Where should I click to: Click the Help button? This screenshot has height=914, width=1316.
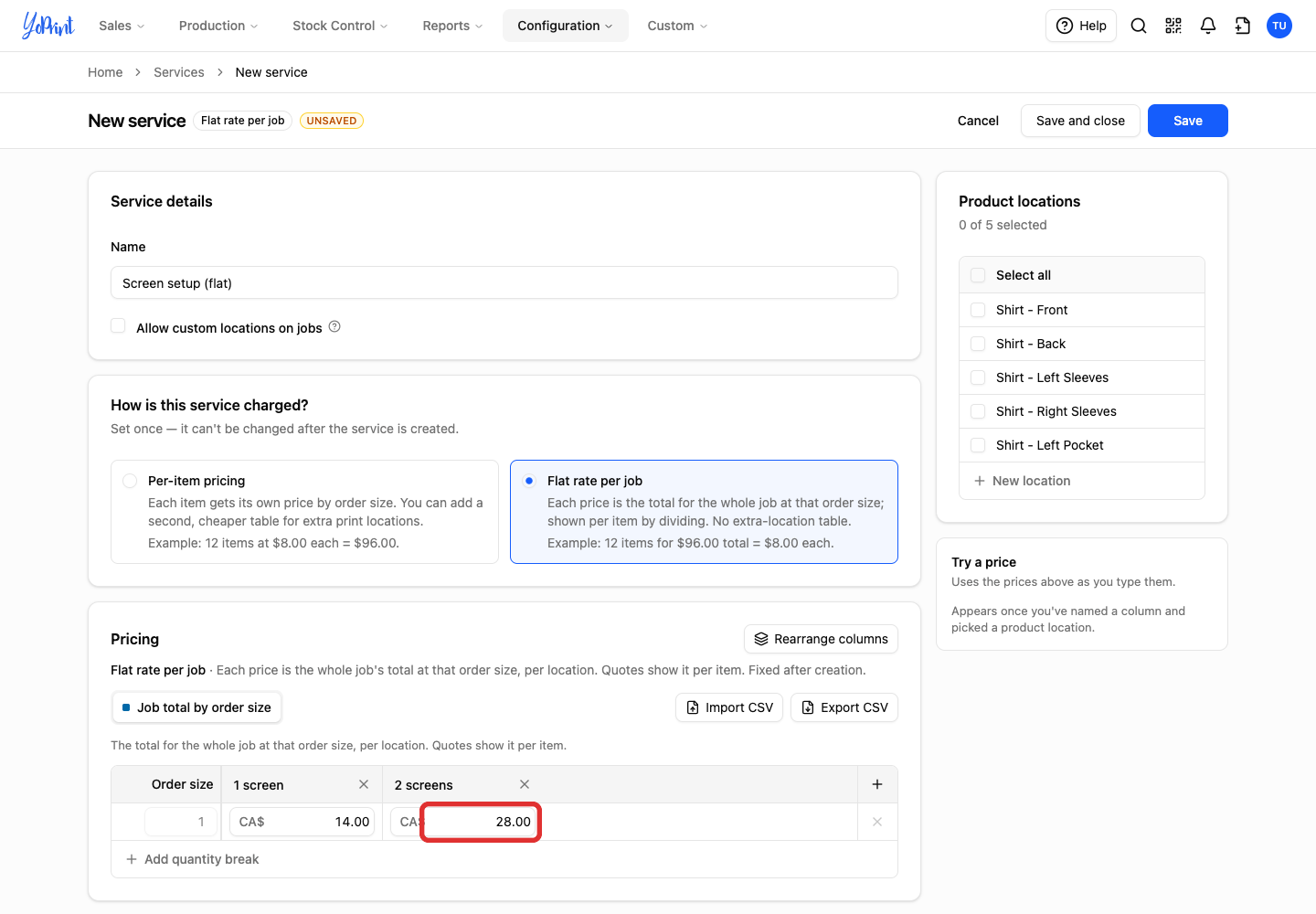1081,26
